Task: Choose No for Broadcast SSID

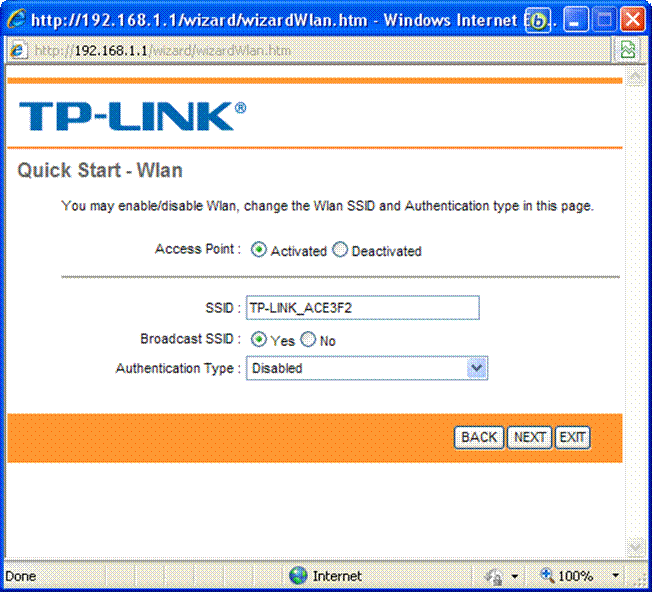Action: click(x=308, y=340)
